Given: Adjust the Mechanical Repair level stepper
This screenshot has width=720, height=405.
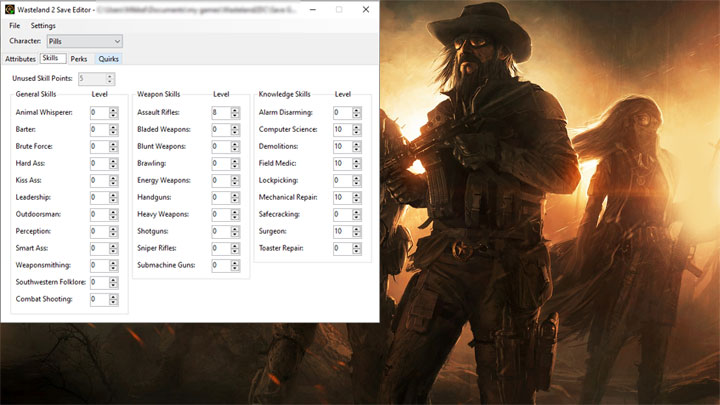Looking at the screenshot, I should pos(357,197).
